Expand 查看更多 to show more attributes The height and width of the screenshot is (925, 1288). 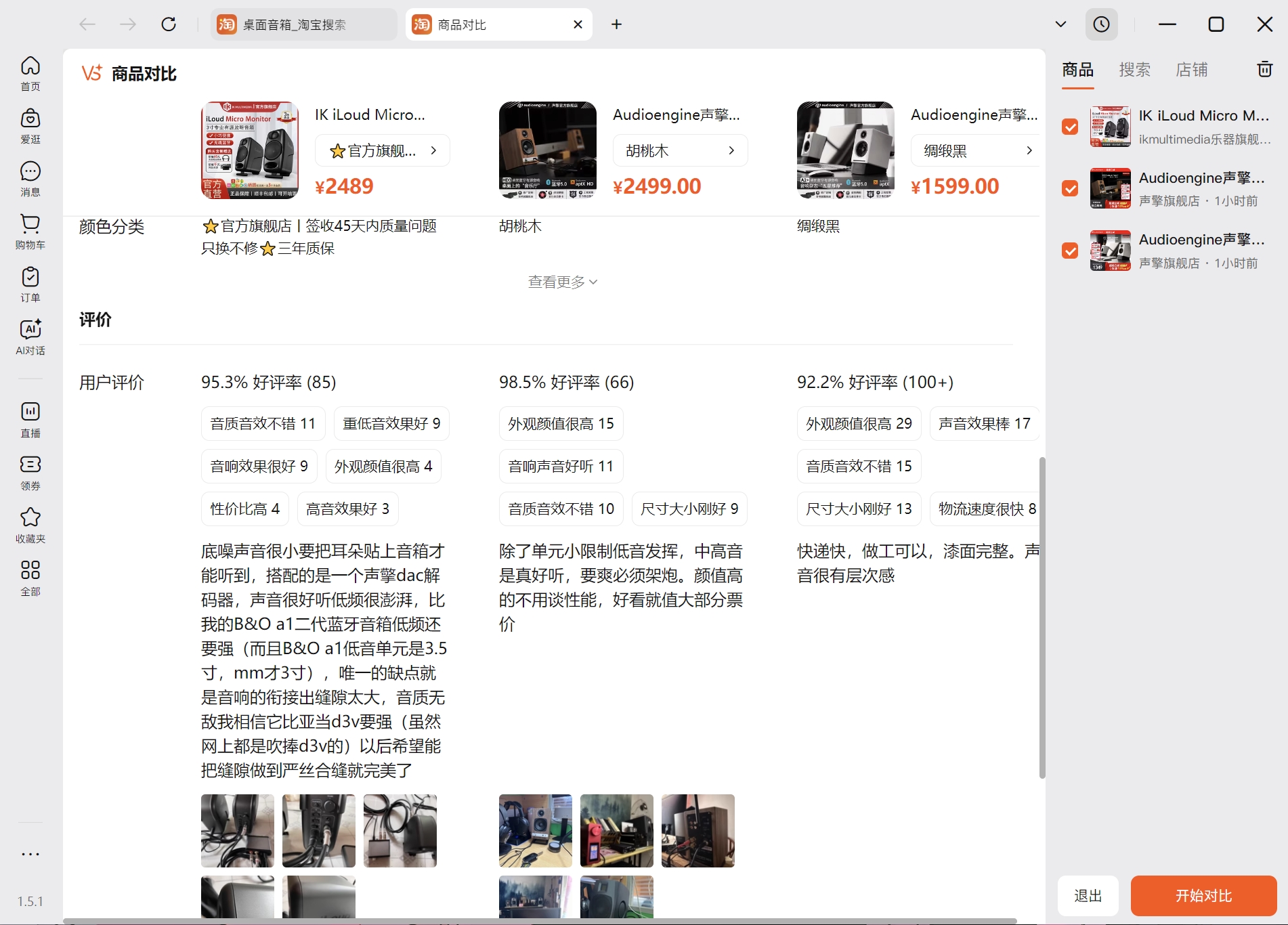pos(562,281)
